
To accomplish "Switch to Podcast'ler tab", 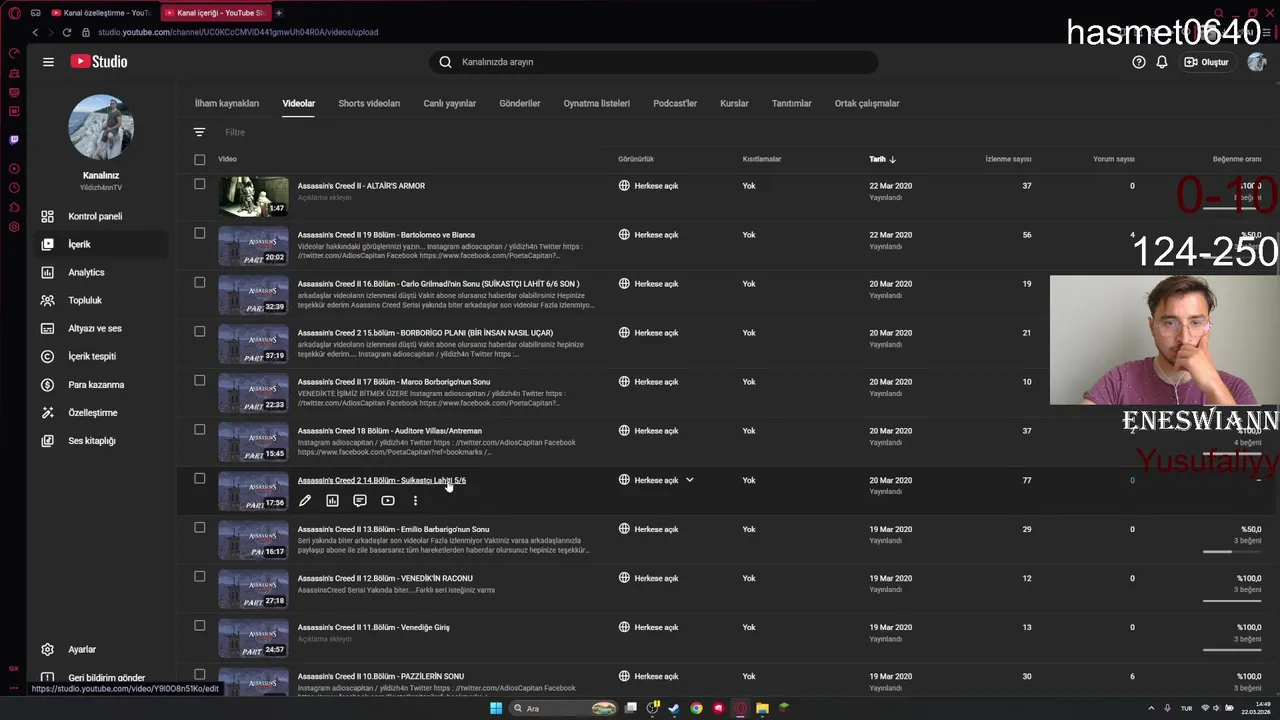I will point(675,103).
